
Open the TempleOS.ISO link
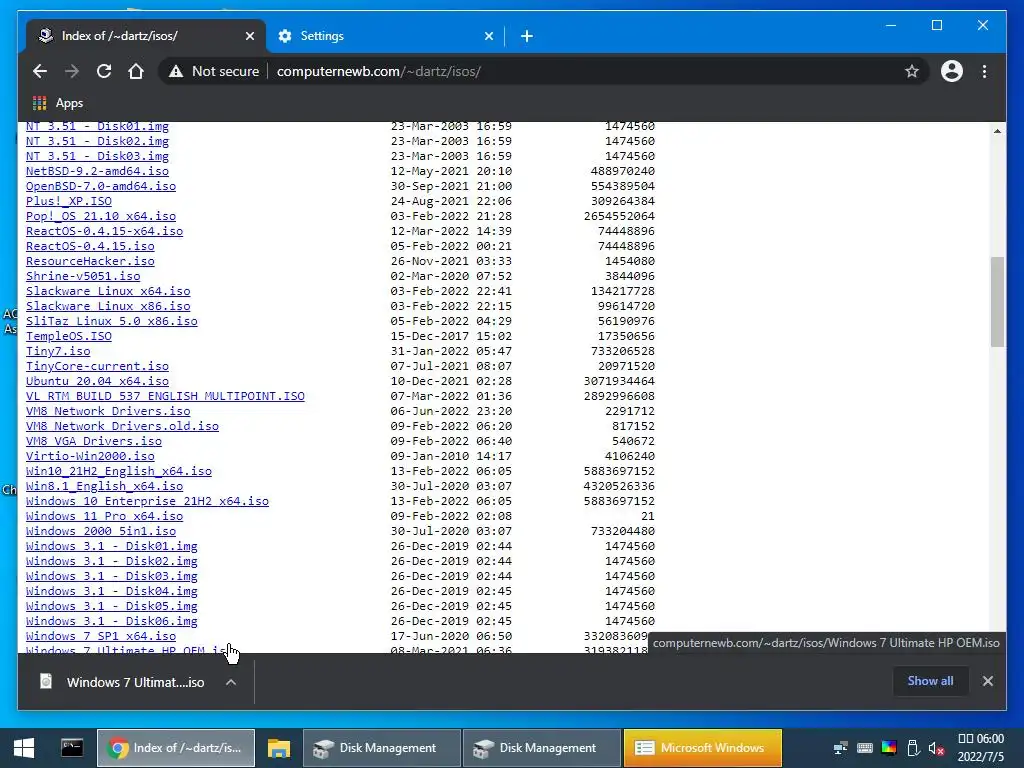[69, 336]
